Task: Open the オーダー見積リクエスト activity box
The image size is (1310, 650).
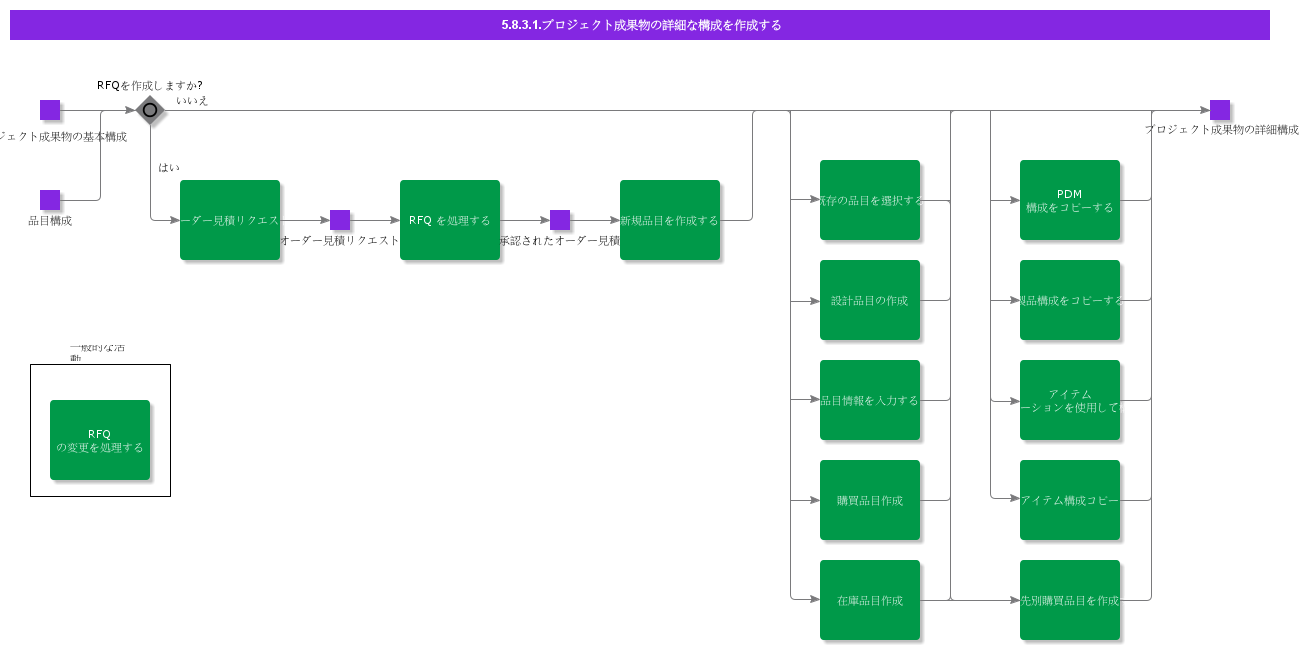Action: 230,220
